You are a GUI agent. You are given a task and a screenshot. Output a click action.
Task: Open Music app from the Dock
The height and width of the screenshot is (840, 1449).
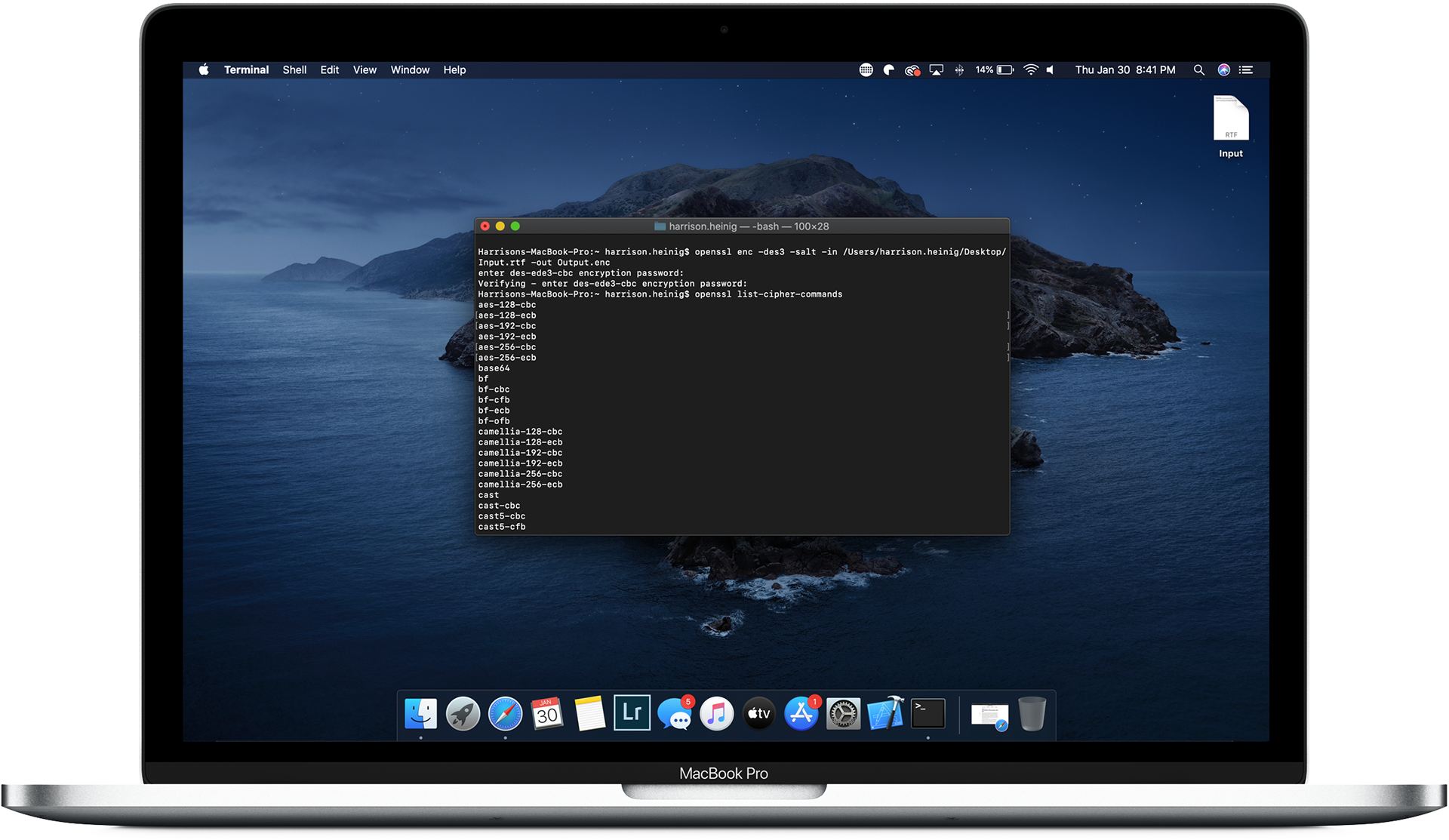click(717, 713)
